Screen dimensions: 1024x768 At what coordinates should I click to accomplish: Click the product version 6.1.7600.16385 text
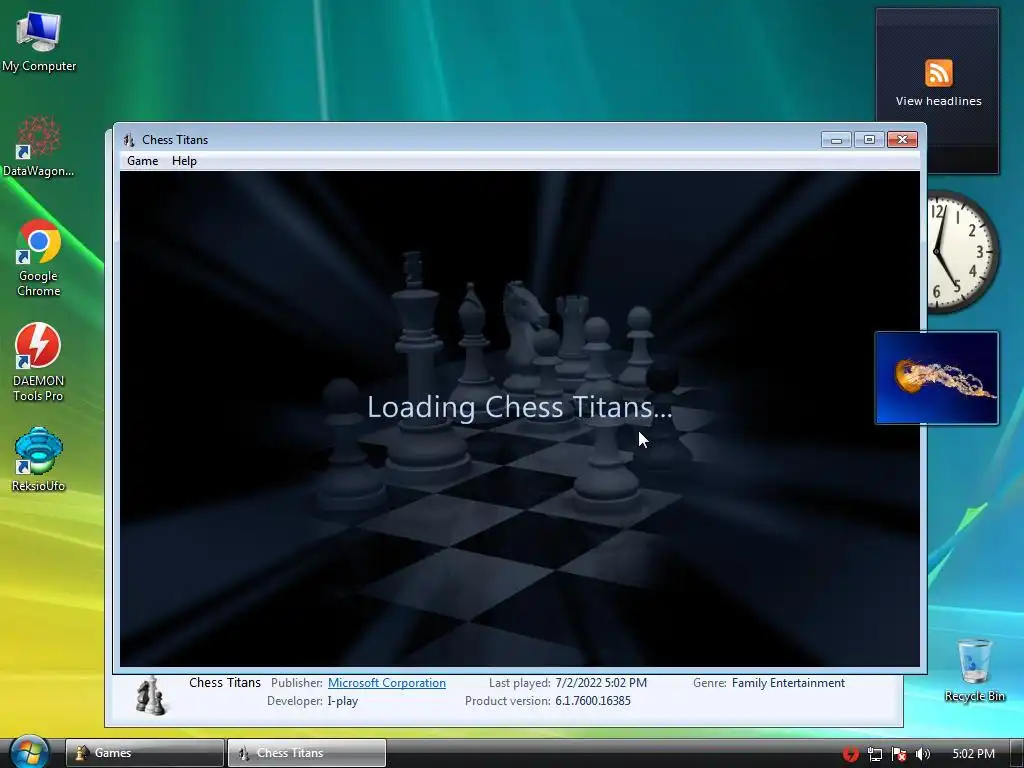pos(593,701)
